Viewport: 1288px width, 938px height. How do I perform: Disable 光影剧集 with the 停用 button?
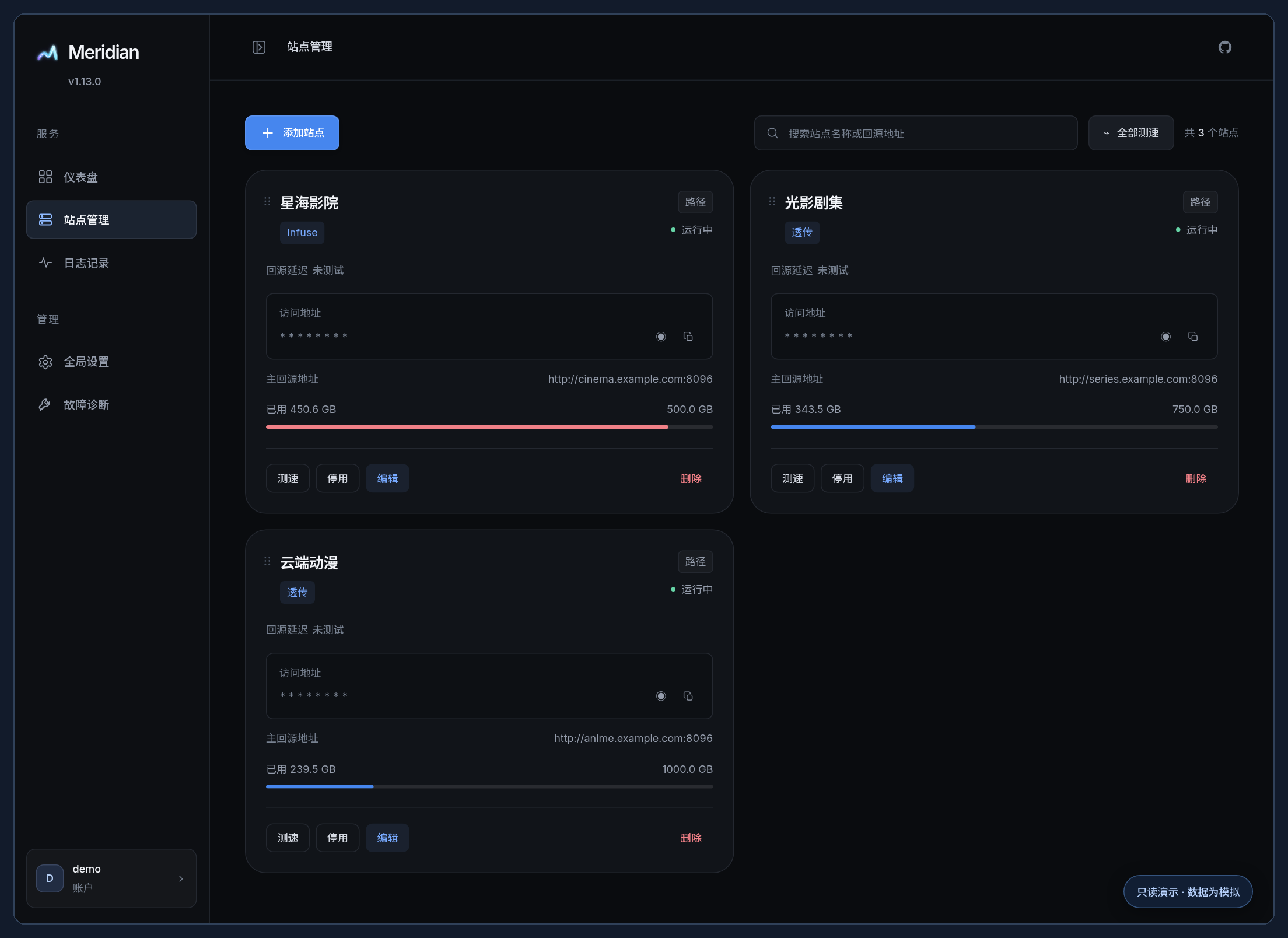point(842,478)
